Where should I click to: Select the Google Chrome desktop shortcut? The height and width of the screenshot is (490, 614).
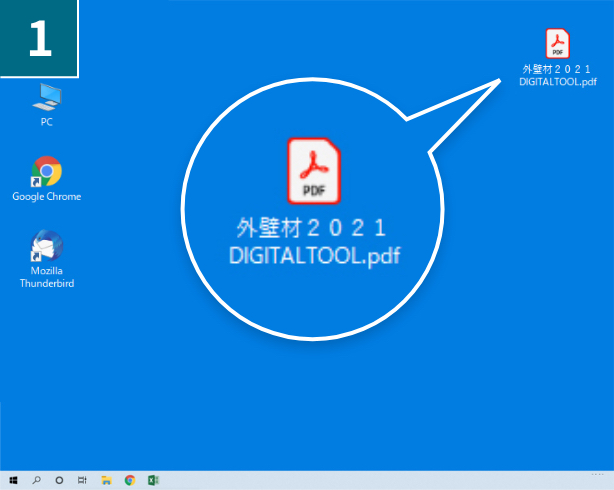tap(46, 171)
